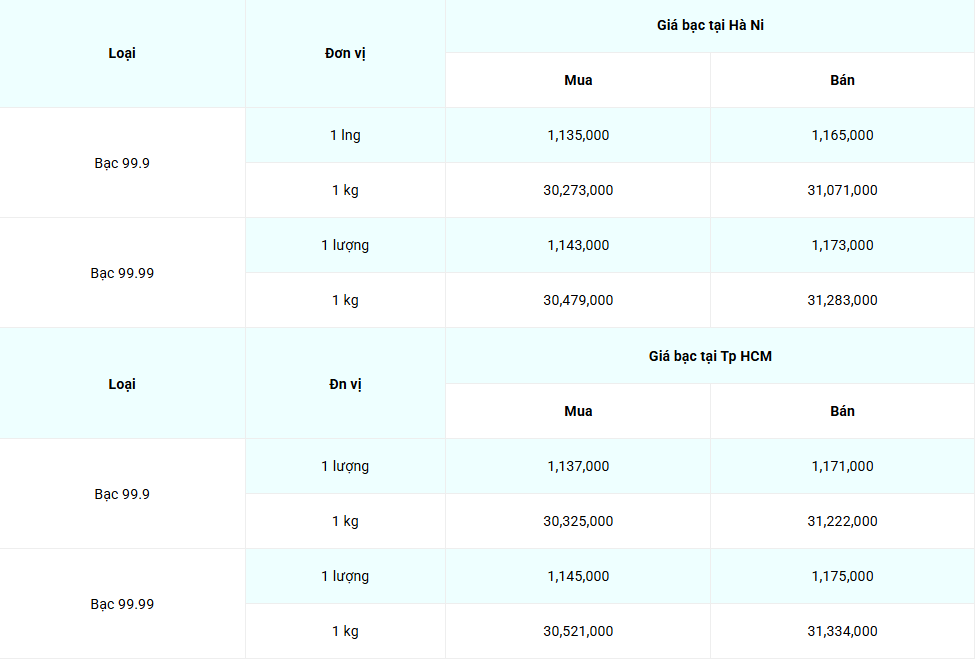This screenshot has width=978, height=662.
Task: Select the "Đơn vị" column header
Action: point(345,53)
